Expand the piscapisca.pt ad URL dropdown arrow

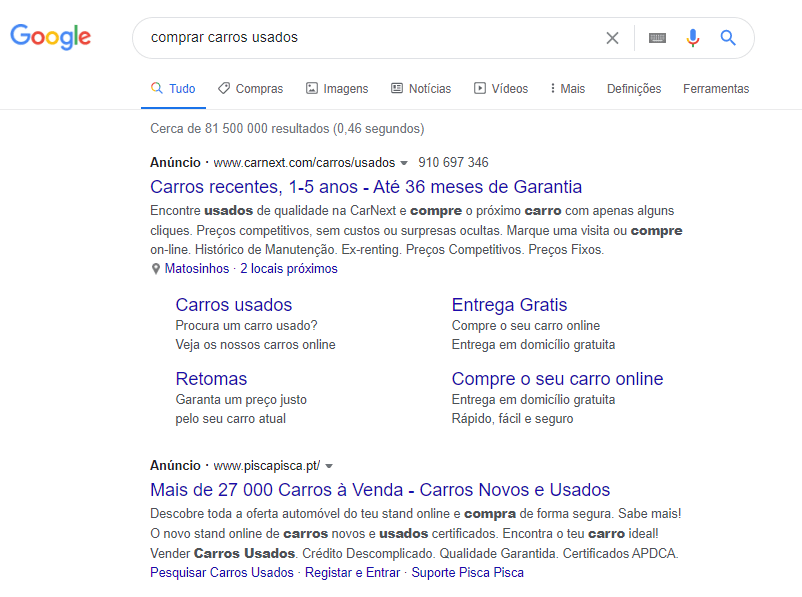329,465
